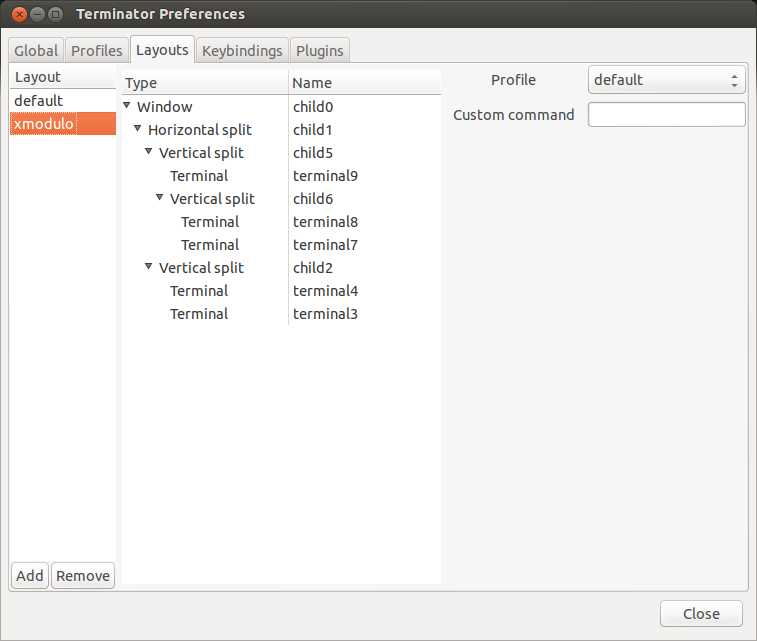This screenshot has width=757, height=641.
Task: Collapse the Window tree node
Action: (x=127, y=105)
